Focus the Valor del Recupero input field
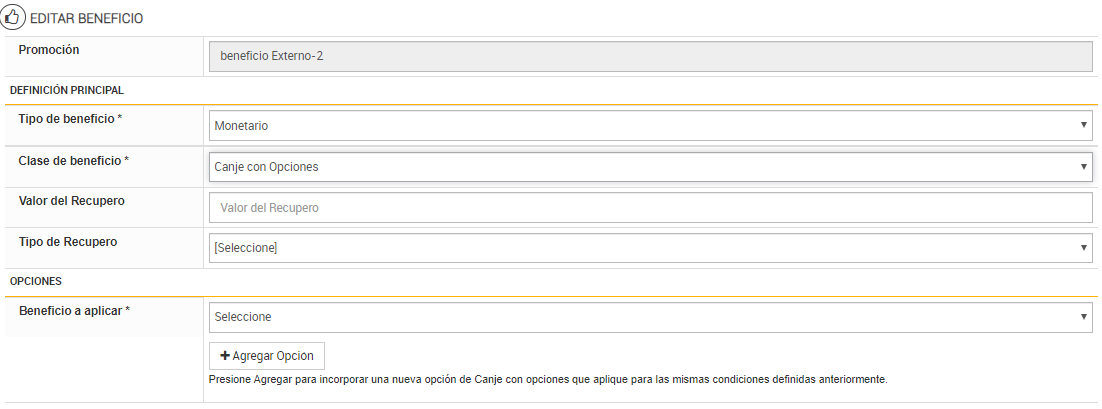This screenshot has width=1102, height=409. tap(650, 208)
